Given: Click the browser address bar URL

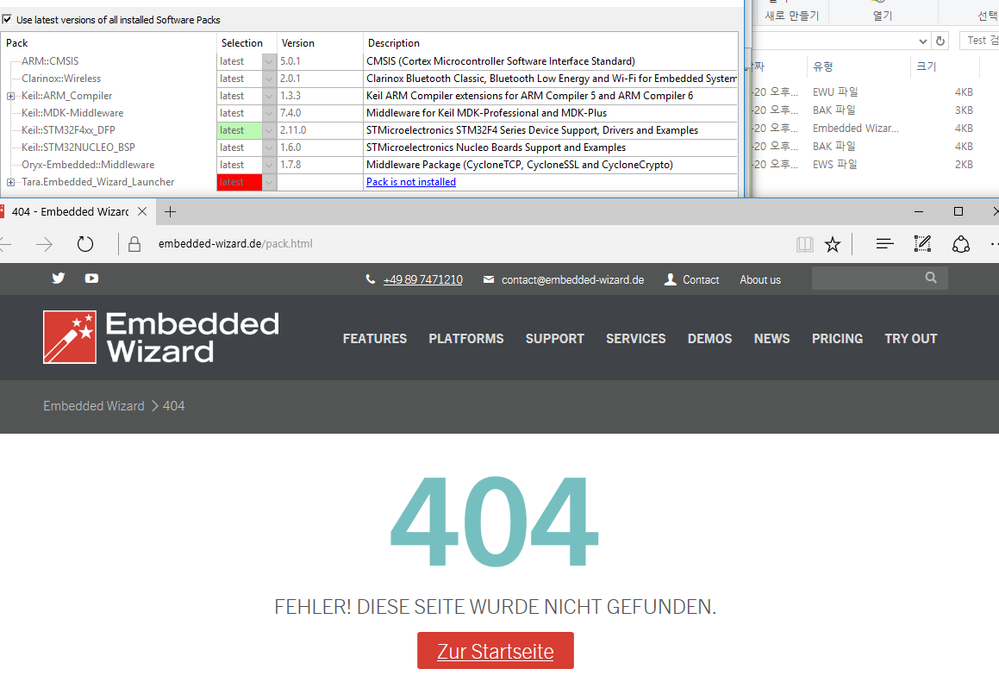Looking at the screenshot, I should click(236, 243).
